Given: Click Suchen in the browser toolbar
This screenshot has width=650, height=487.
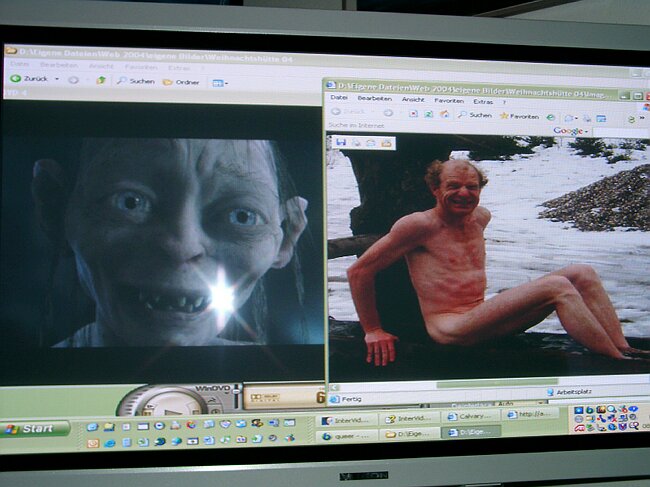Looking at the screenshot, I should [475, 115].
